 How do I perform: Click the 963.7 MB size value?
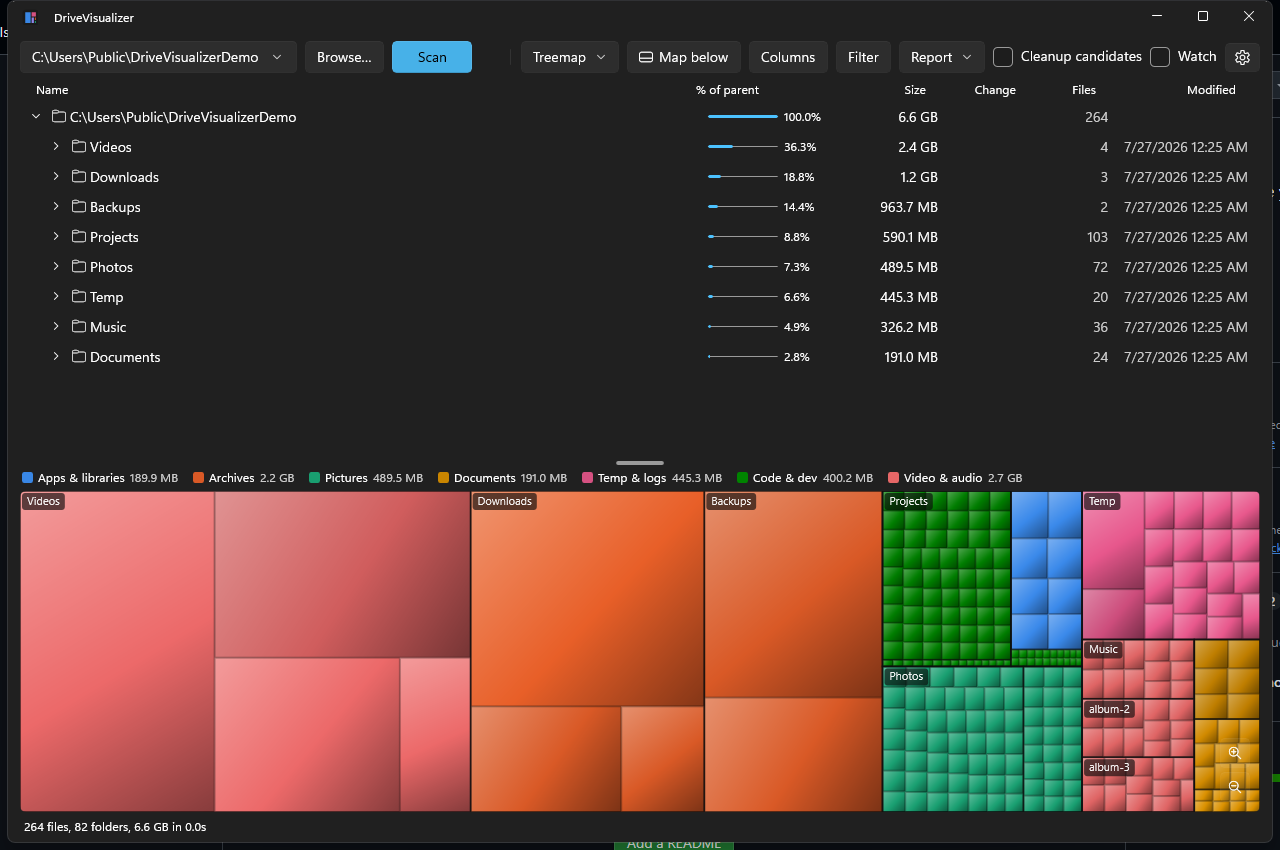[x=909, y=207]
